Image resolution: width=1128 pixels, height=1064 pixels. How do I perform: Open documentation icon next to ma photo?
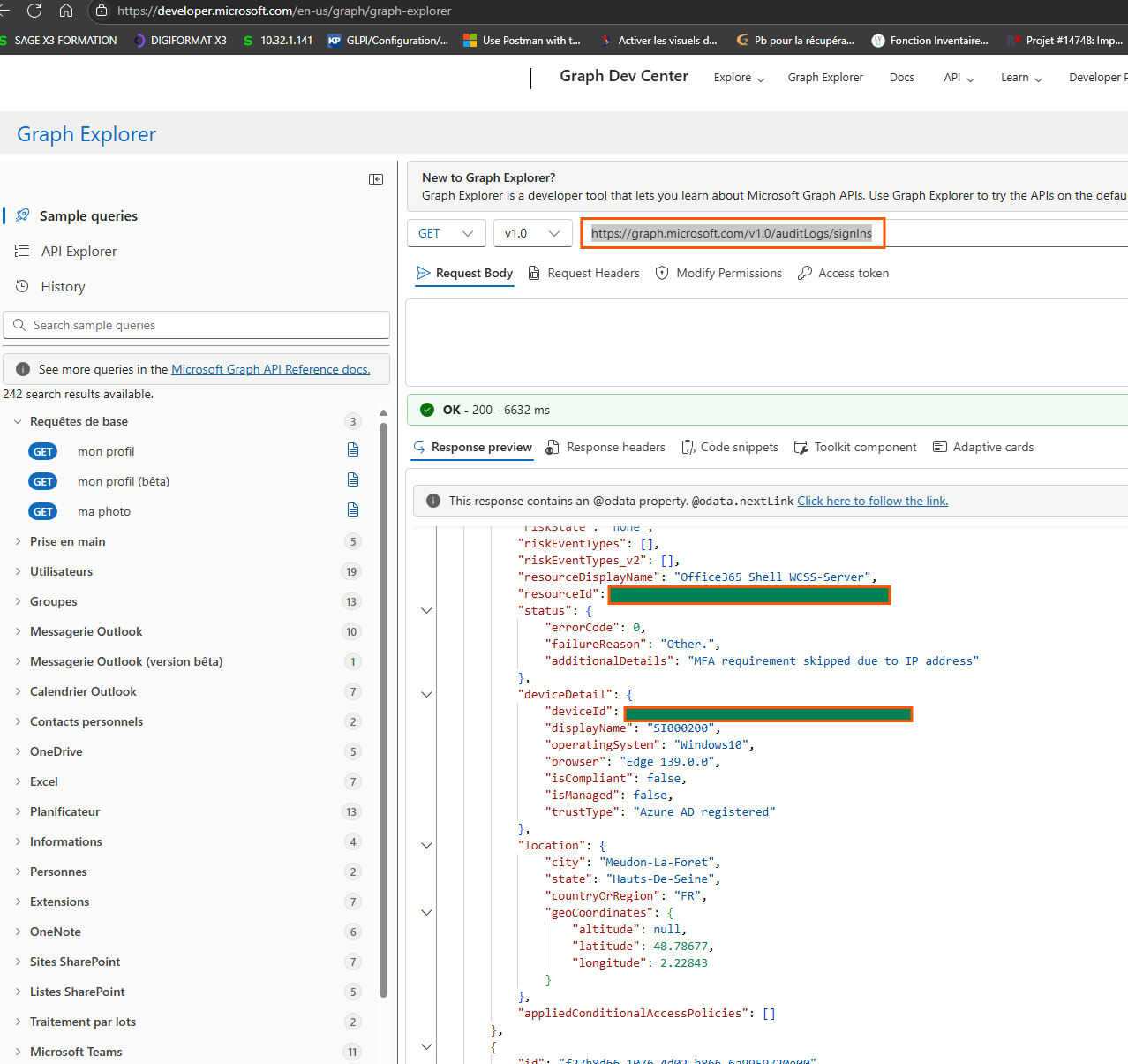353,510
